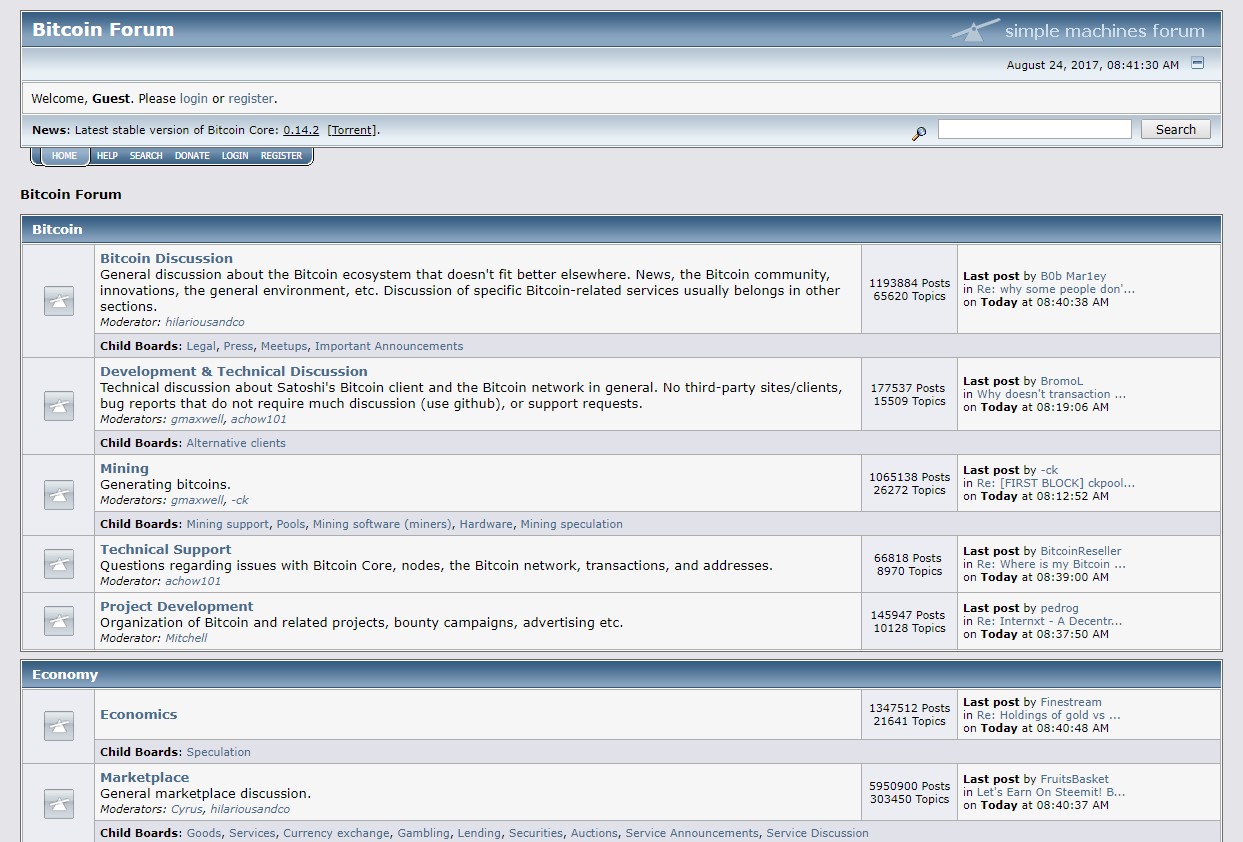View the Legal child board
This screenshot has height=842, width=1243.
click(x=201, y=346)
